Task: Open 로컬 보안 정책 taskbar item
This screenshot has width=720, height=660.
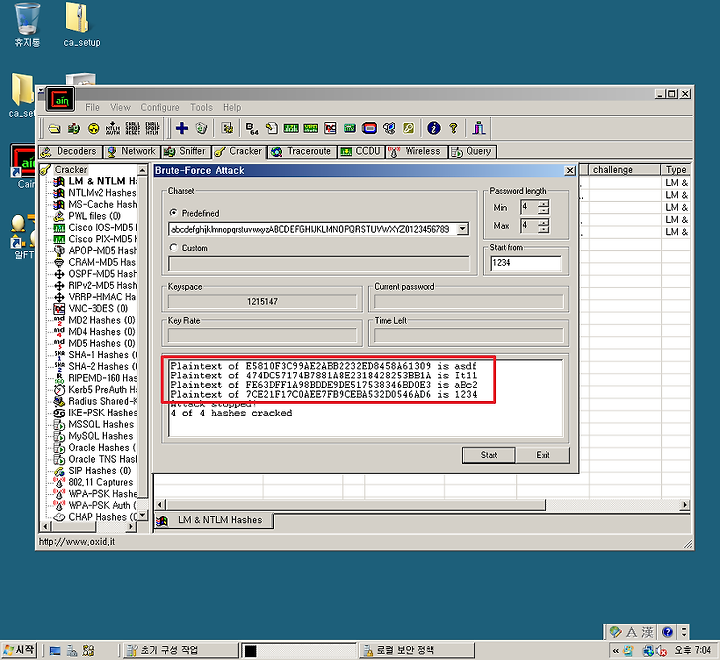Action: click(416, 650)
